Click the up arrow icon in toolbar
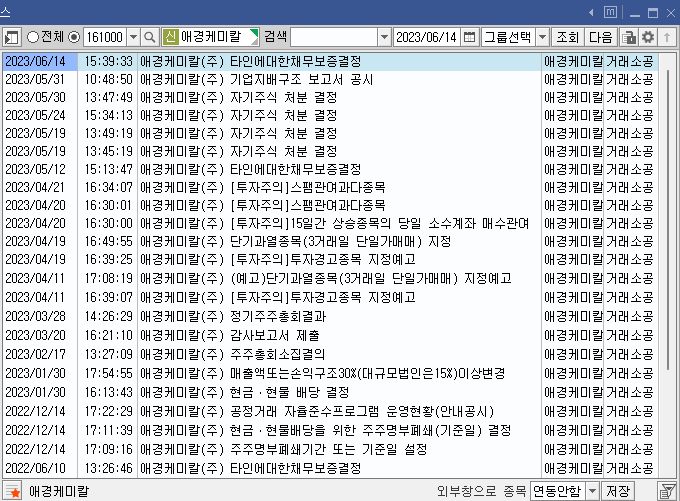The height and width of the screenshot is (501, 680). pyautogui.click(x=667, y=37)
